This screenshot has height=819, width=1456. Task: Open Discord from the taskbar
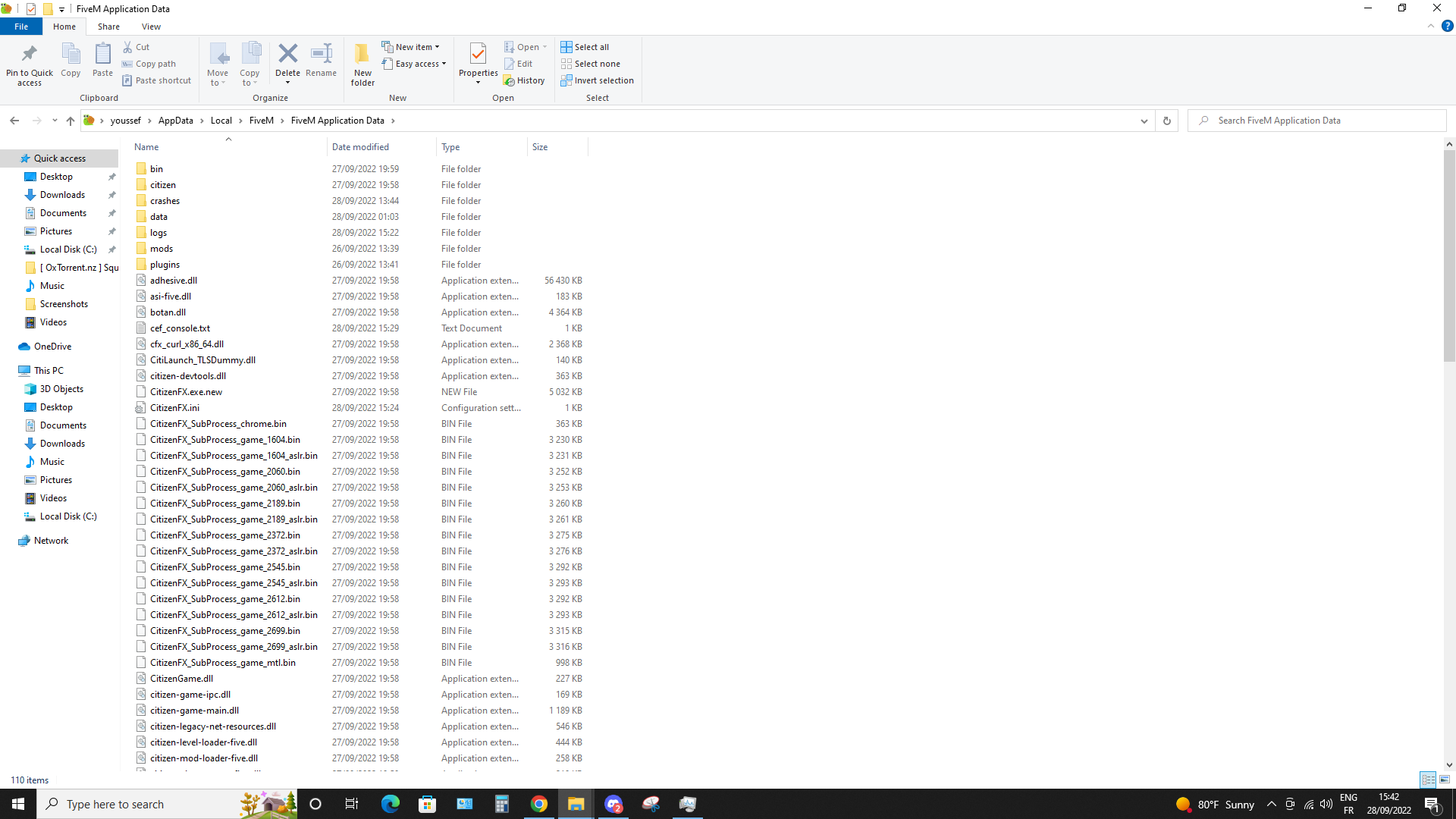[613, 804]
